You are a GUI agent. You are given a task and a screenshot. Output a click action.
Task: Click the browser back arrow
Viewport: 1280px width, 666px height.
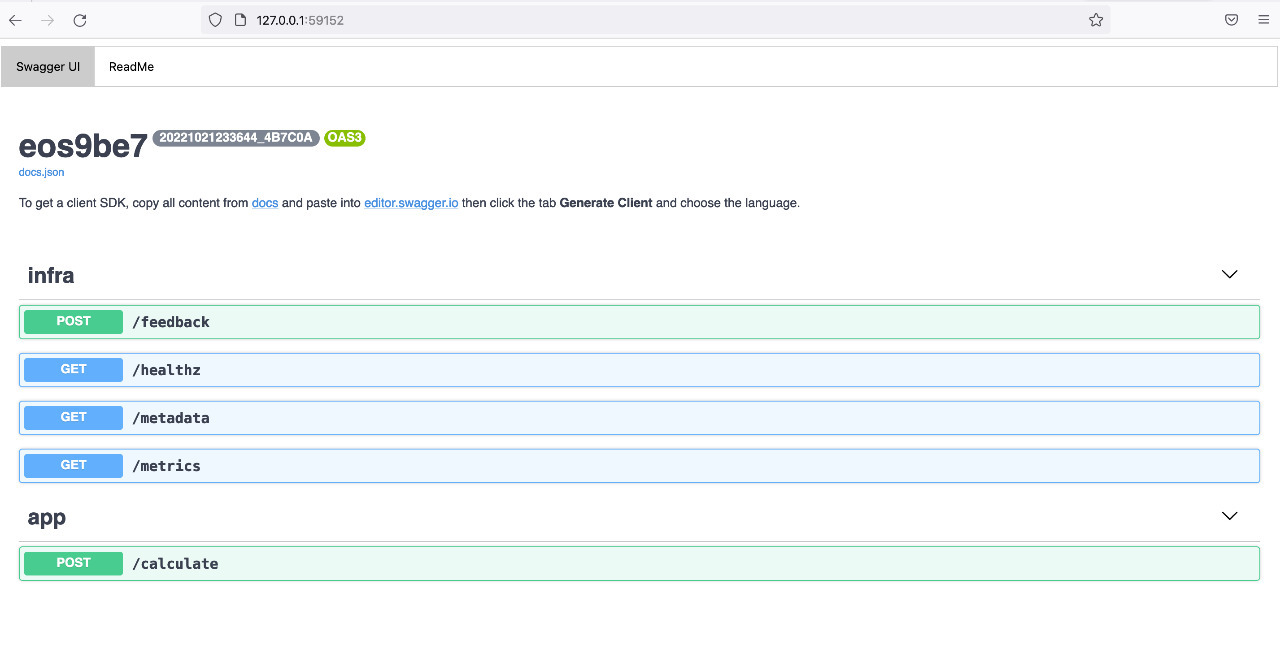(15, 19)
